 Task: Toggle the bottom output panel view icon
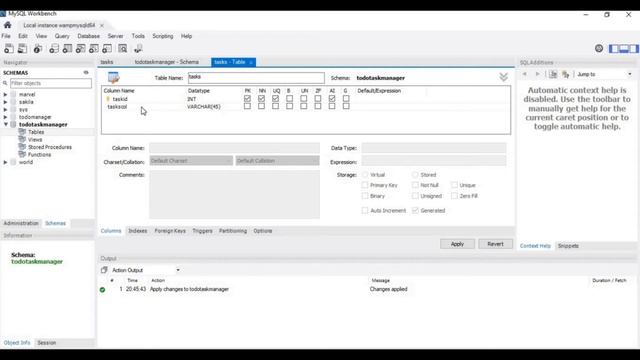[624, 49]
